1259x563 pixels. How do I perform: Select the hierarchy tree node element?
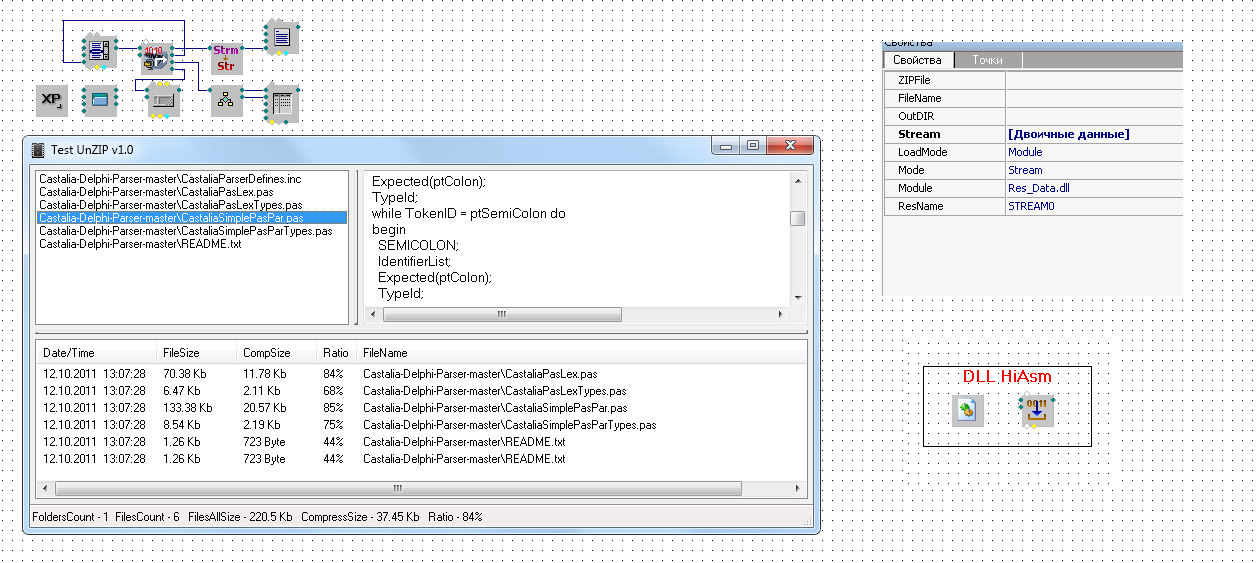[x=226, y=100]
